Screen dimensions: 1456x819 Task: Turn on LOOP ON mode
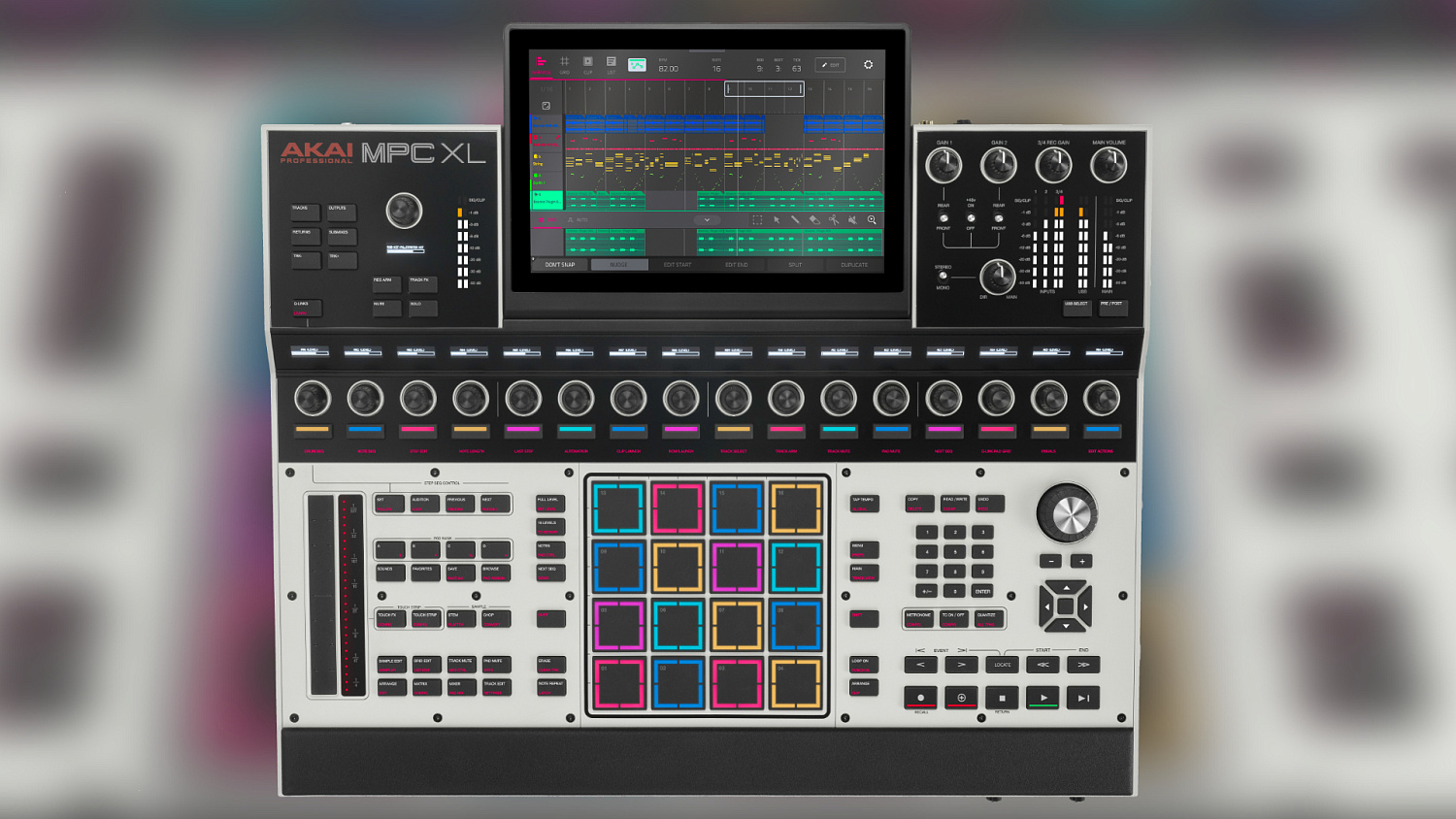(x=862, y=664)
